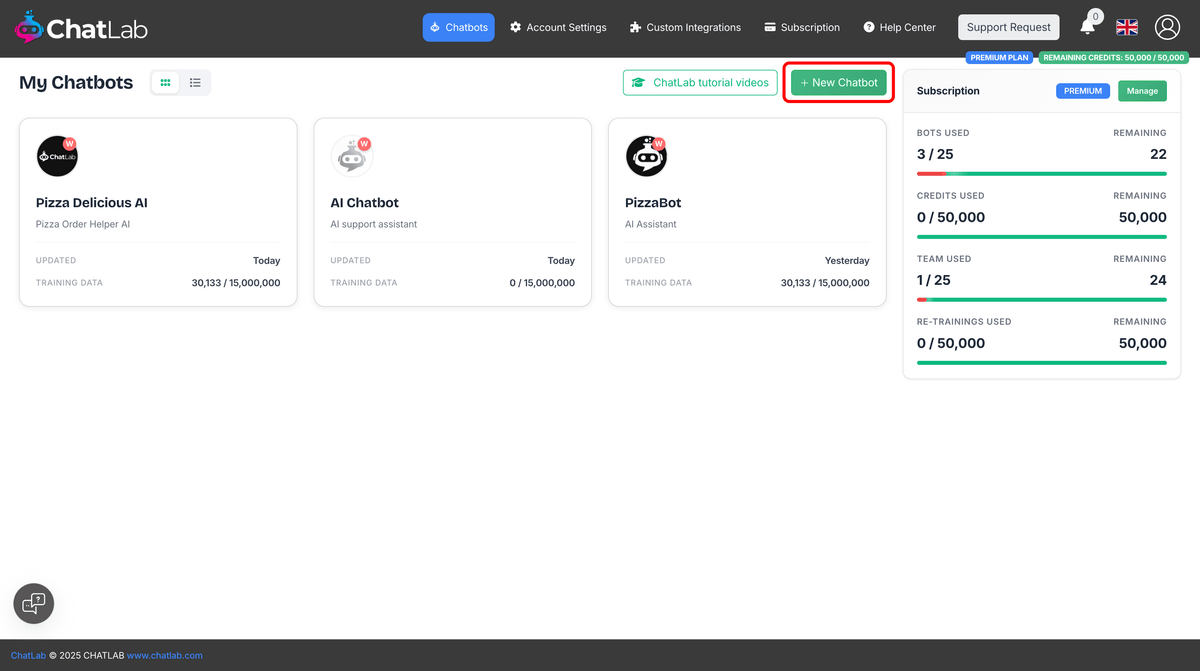Navigate to Custom Integrations

(x=684, y=27)
